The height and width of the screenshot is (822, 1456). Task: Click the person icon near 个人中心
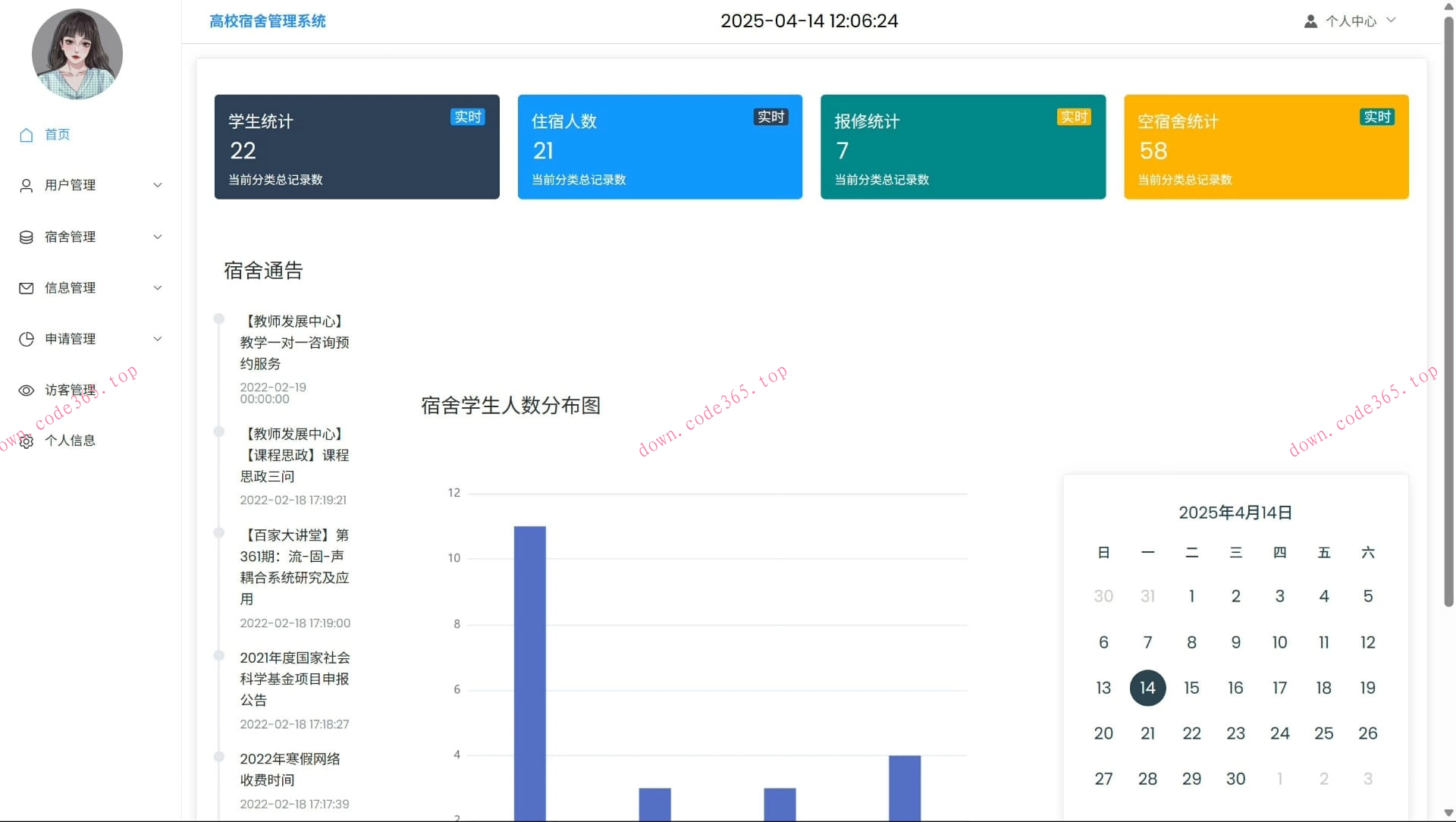(x=1310, y=20)
